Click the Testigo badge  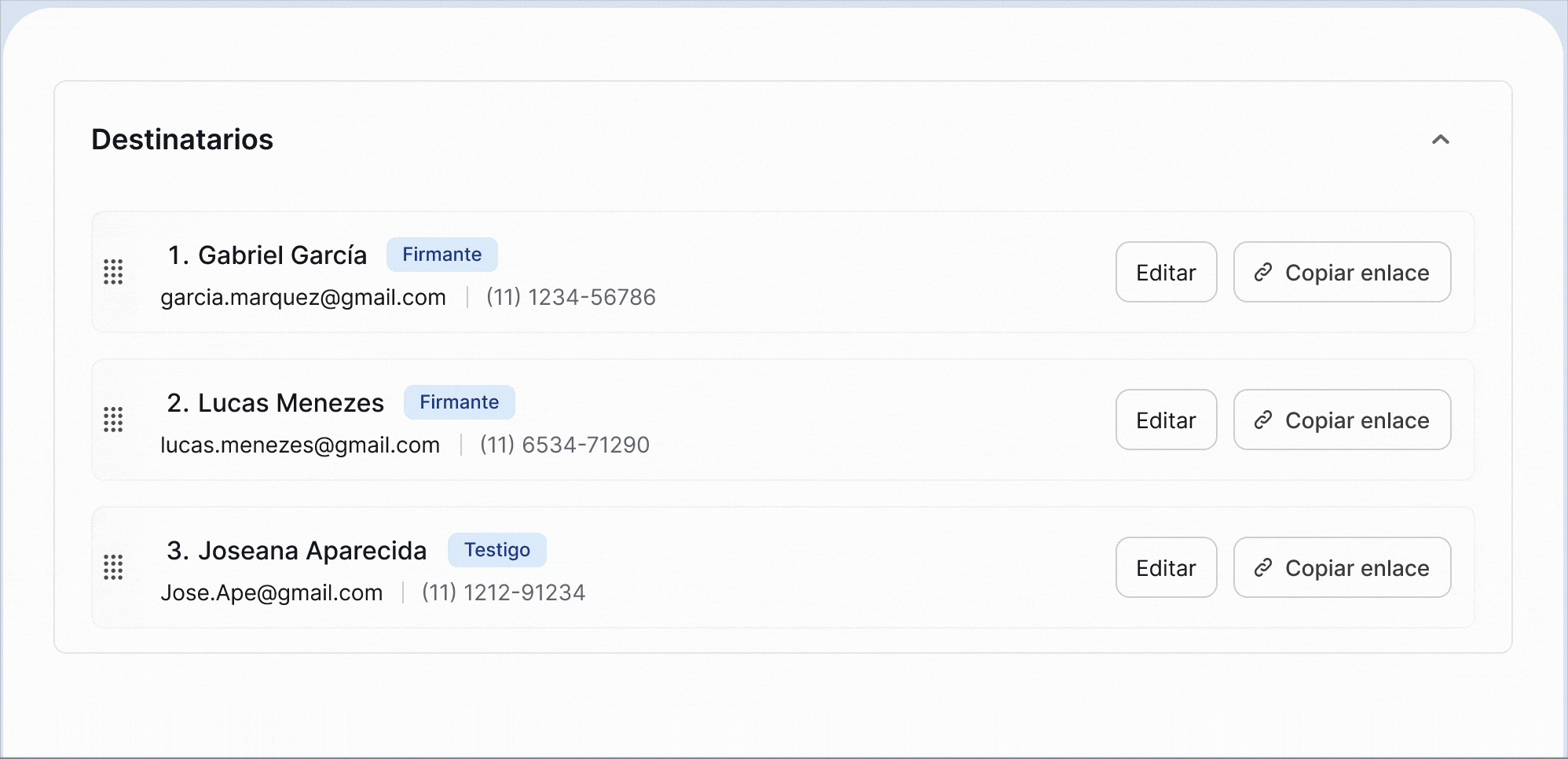click(x=496, y=550)
